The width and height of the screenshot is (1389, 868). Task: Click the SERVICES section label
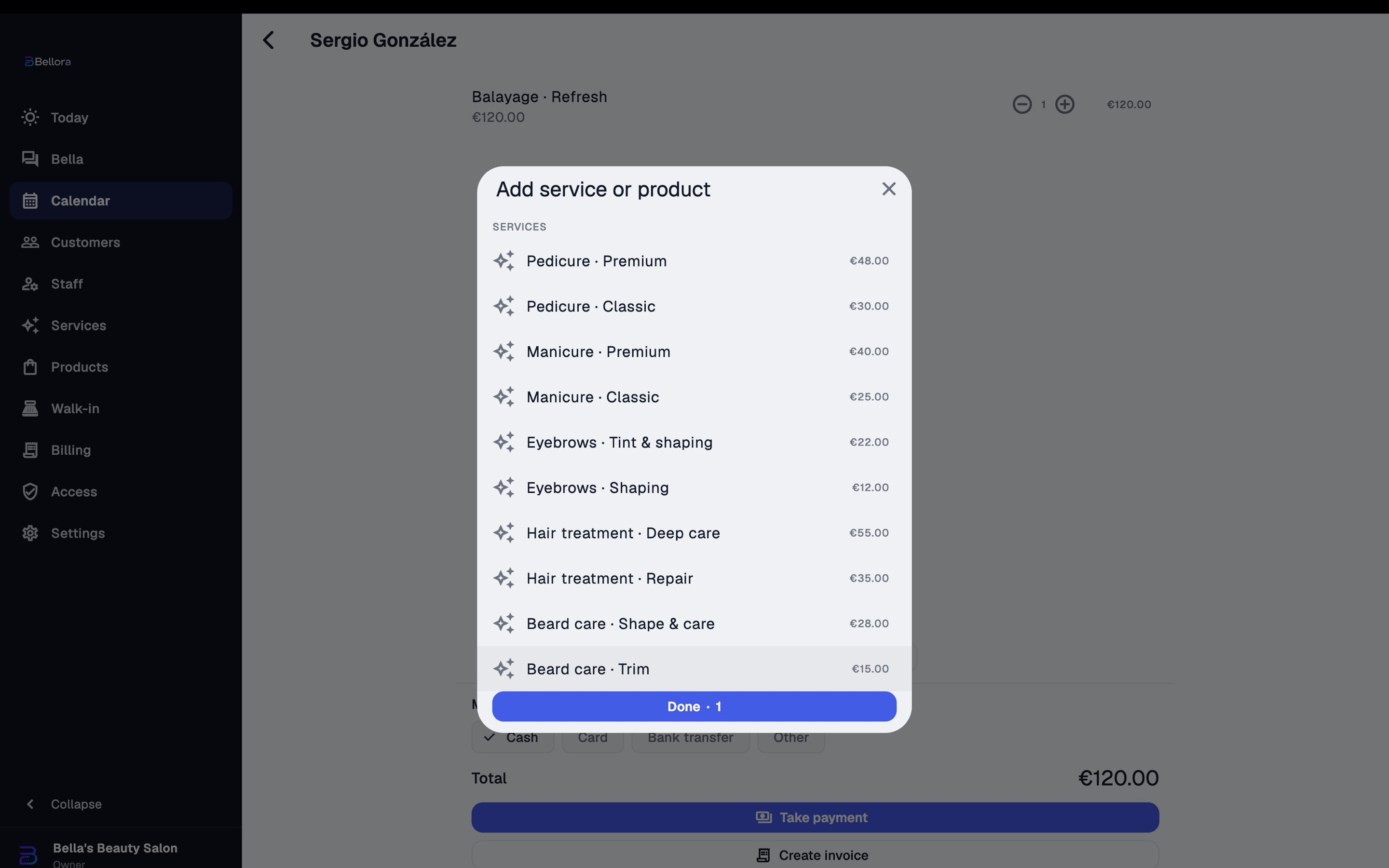(519, 227)
